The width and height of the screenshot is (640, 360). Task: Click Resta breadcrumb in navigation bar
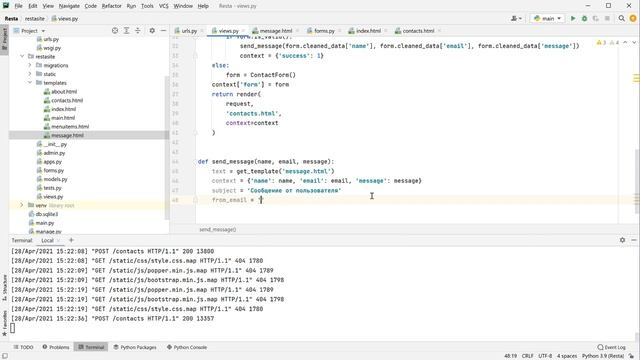pyautogui.click(x=11, y=18)
